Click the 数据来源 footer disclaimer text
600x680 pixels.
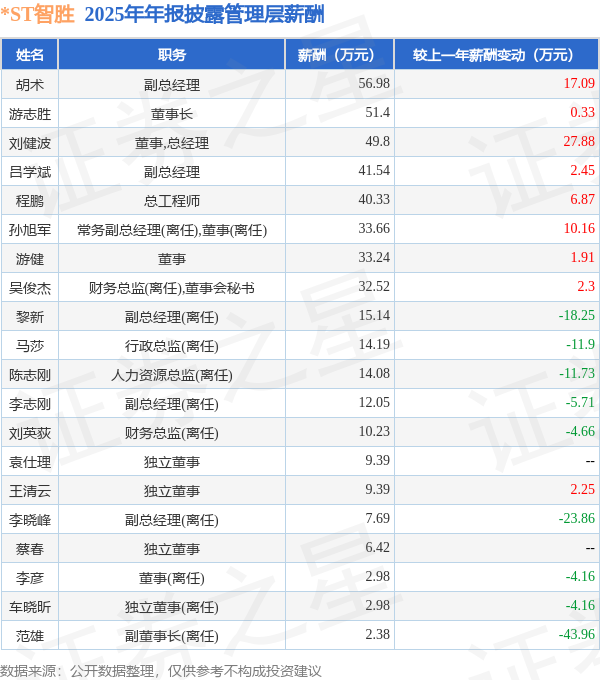pyautogui.click(x=160, y=671)
